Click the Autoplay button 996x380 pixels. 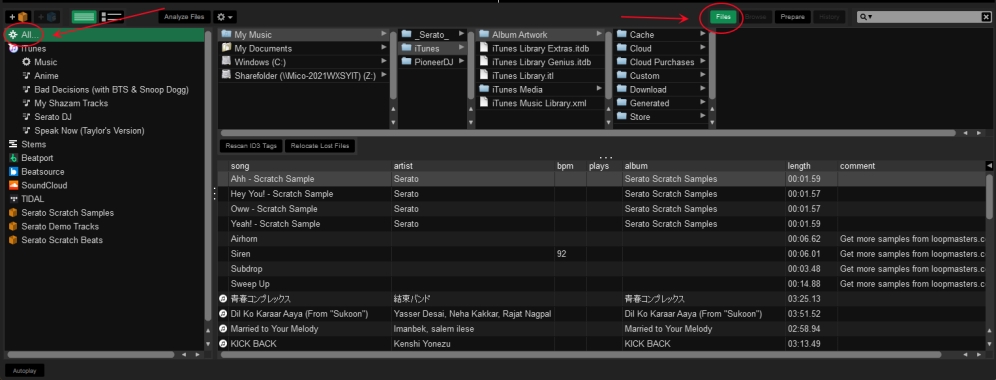25,370
